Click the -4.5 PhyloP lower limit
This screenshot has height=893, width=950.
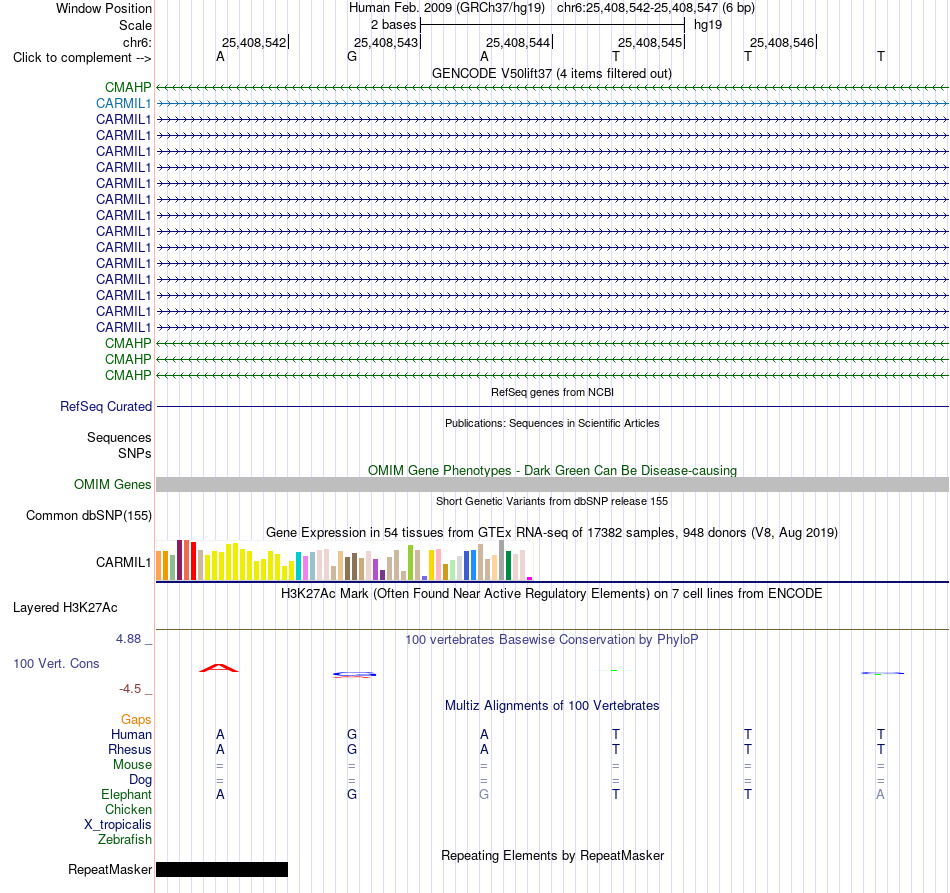point(130,689)
